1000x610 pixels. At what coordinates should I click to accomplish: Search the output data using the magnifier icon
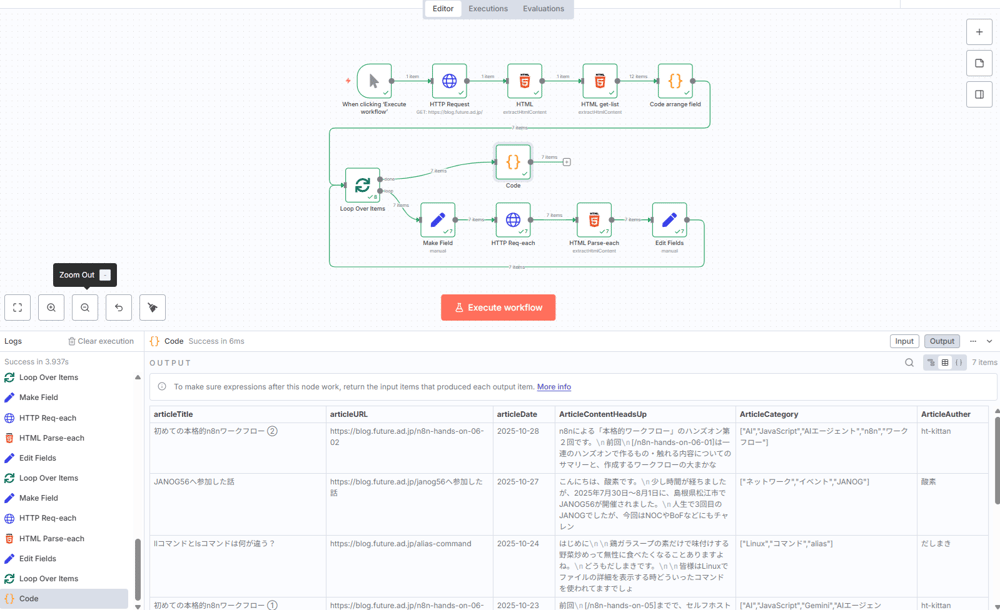click(909, 363)
